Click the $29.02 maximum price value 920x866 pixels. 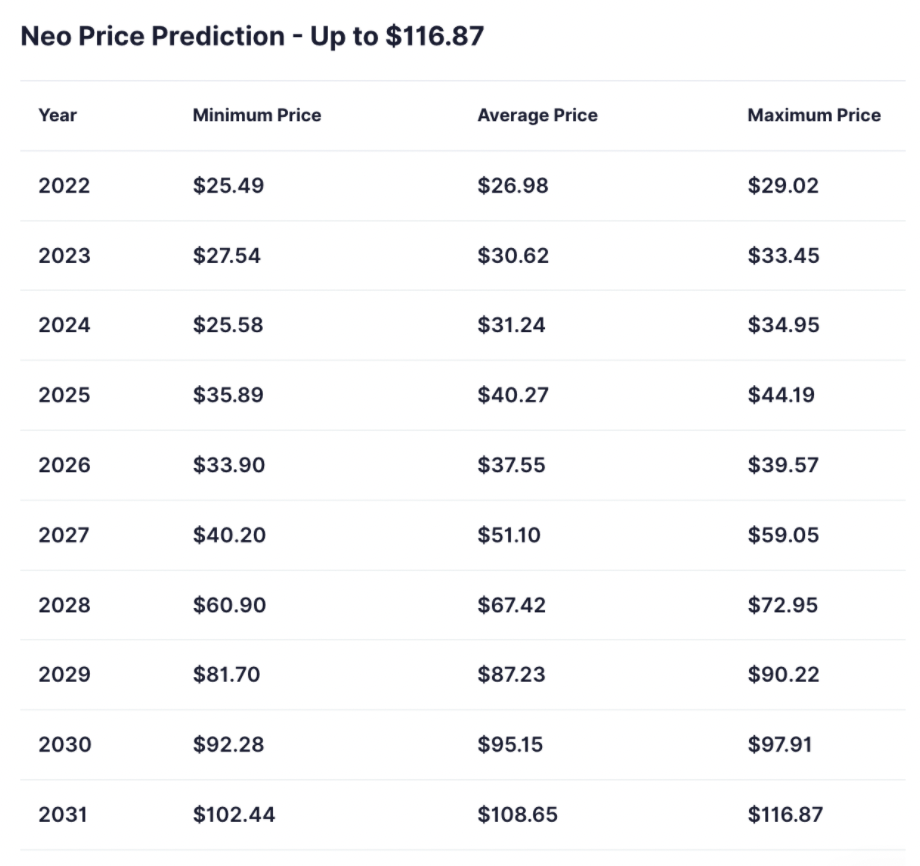tap(783, 185)
